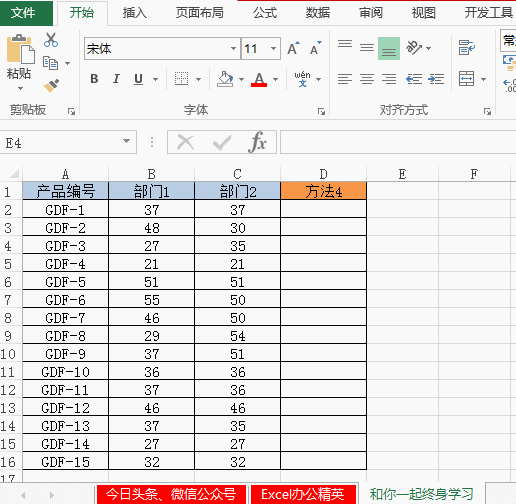Select the Format Painter brush
This screenshot has width=516, height=504.
tap(51, 85)
